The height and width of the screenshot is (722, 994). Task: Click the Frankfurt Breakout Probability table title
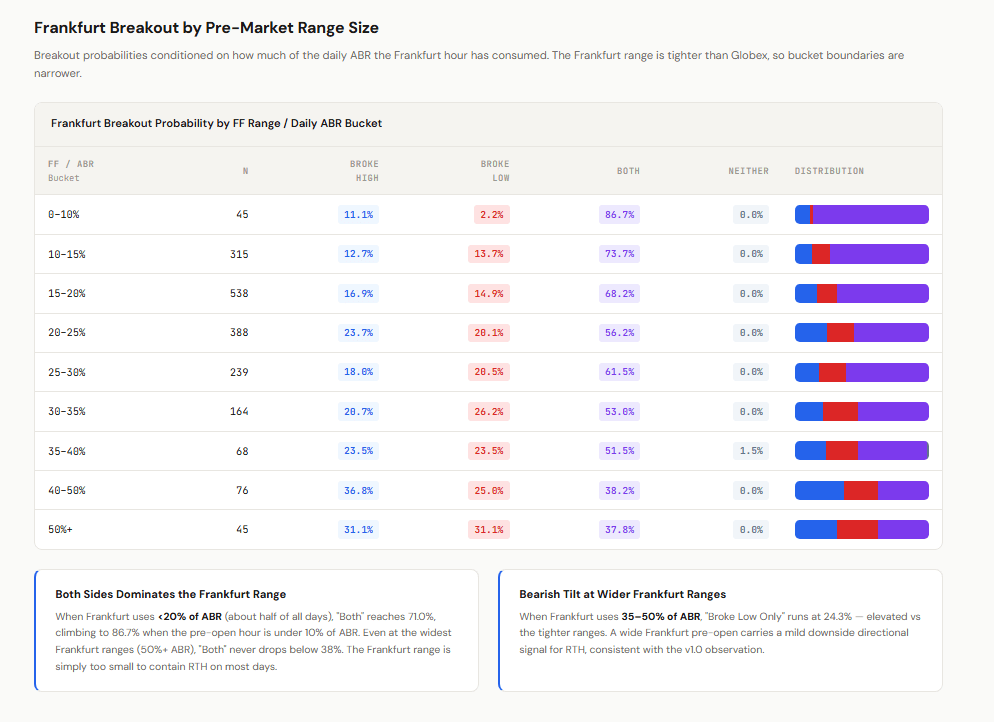coord(216,123)
